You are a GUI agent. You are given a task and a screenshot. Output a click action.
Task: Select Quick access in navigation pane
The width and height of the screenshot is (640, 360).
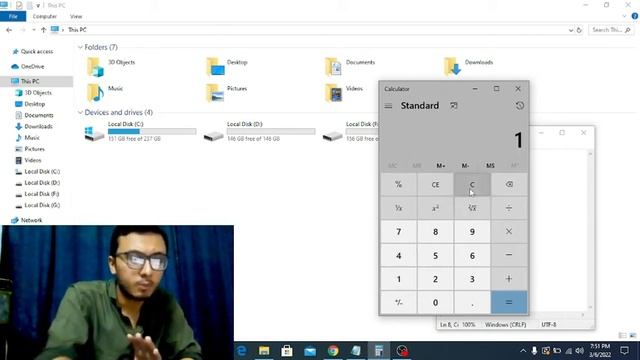[x=36, y=51]
